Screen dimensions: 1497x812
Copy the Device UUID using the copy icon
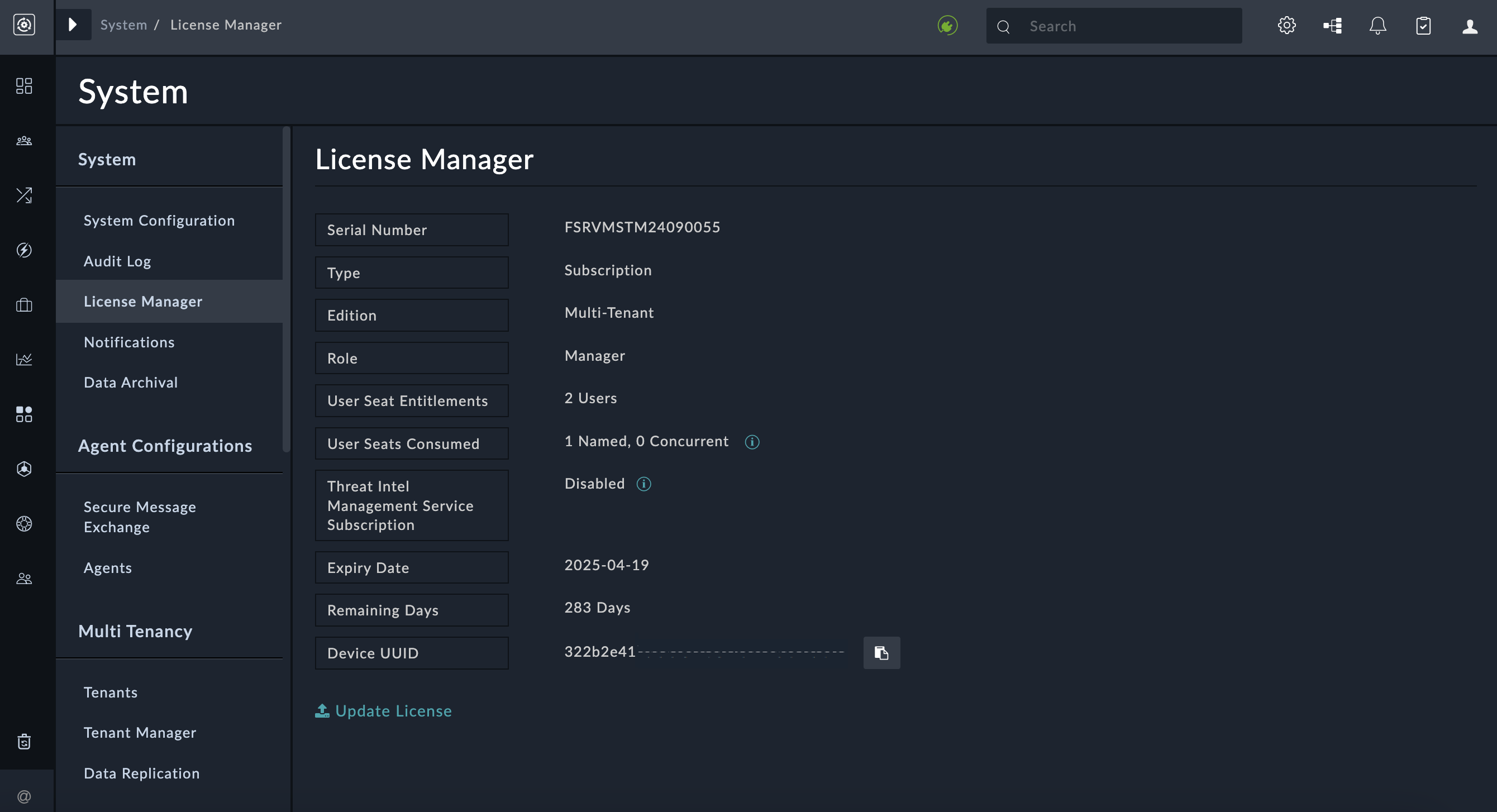[x=881, y=652]
